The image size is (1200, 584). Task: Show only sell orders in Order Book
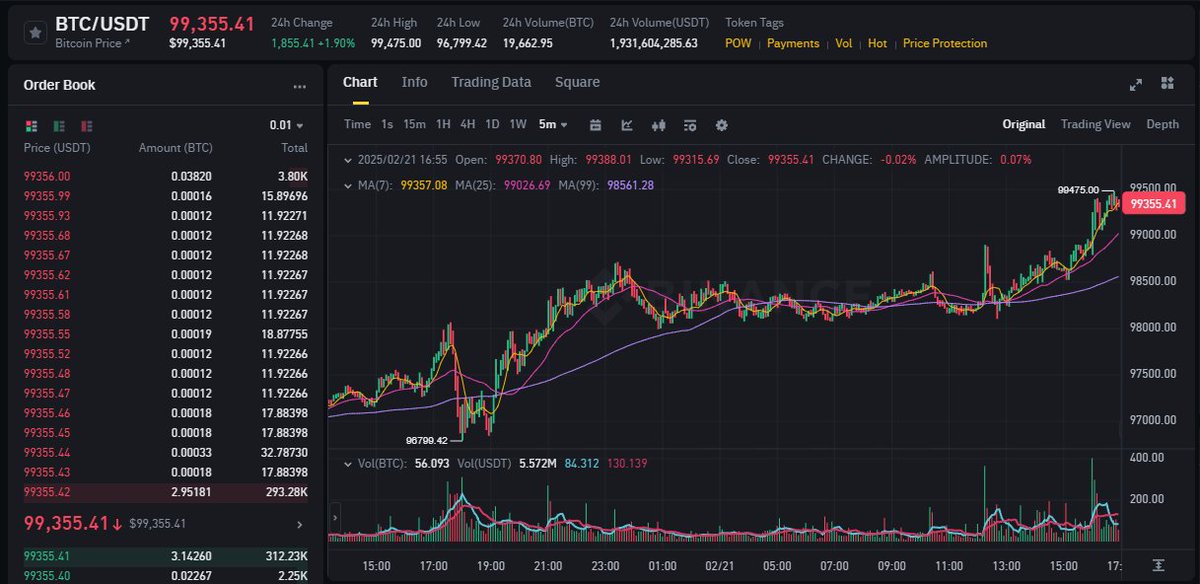86,125
